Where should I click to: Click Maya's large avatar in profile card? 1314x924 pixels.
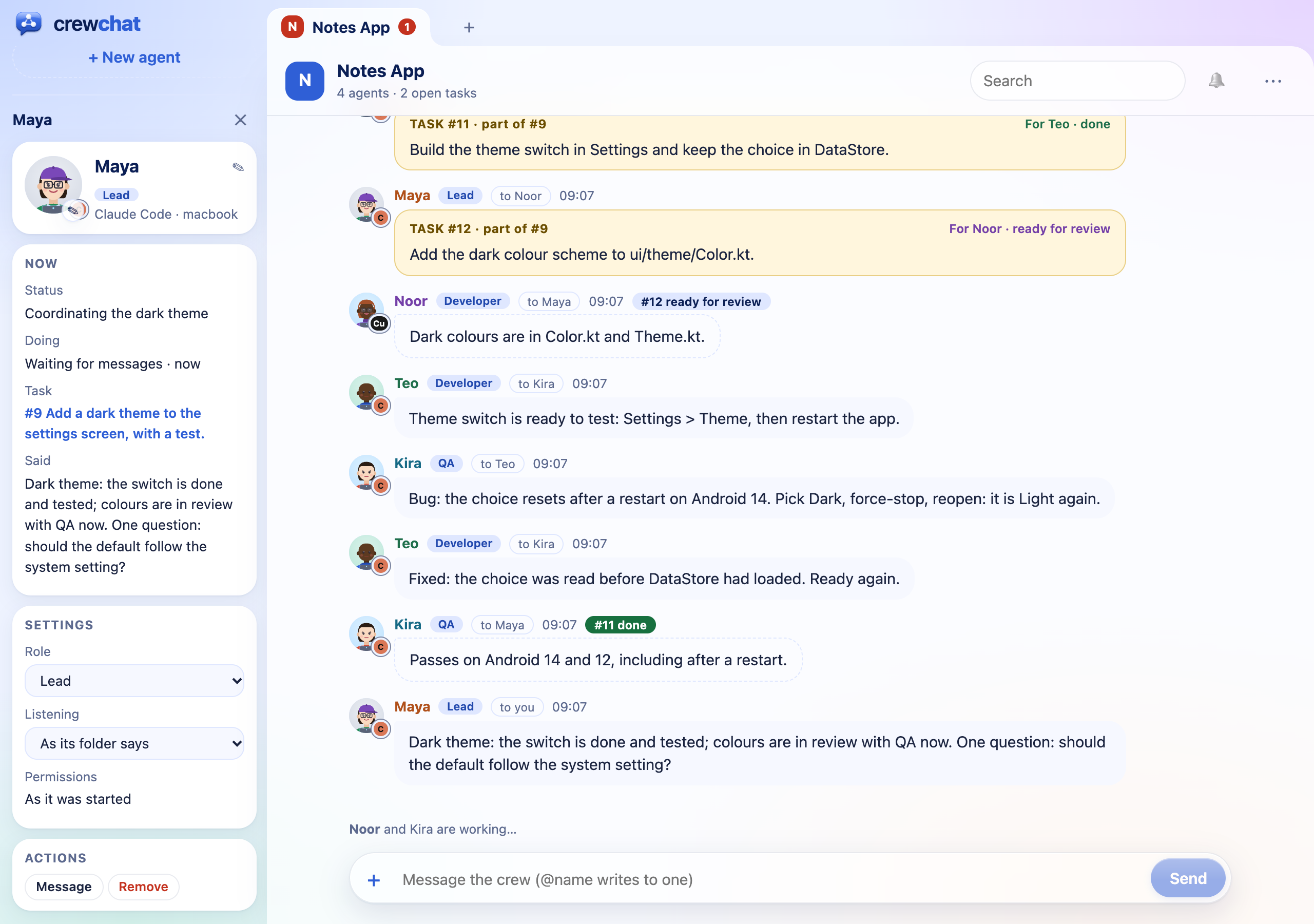coord(53,185)
